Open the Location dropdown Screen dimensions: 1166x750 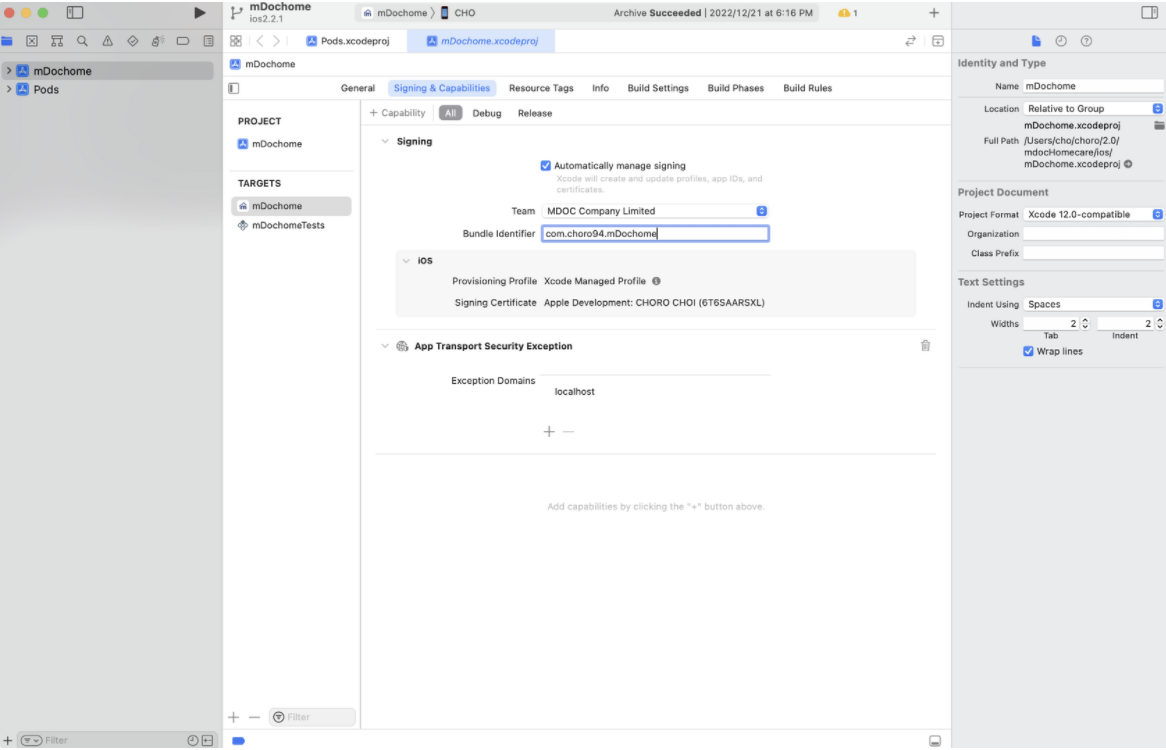[x=1093, y=109]
